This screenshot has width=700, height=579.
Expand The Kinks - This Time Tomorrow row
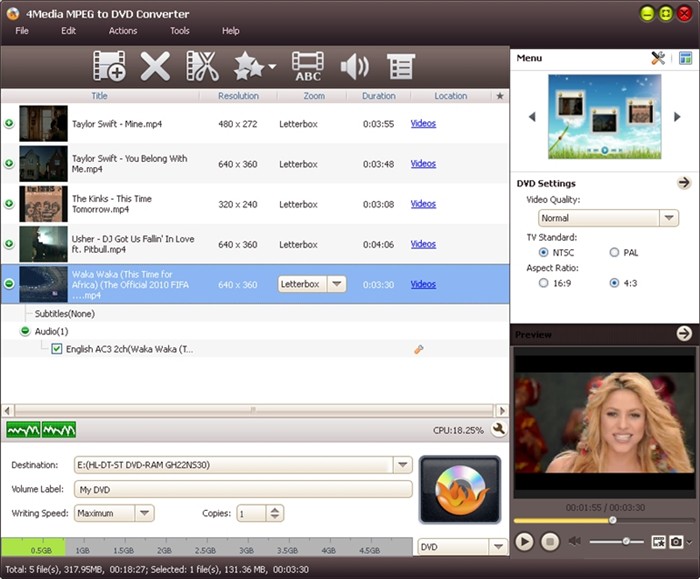click(x=9, y=204)
